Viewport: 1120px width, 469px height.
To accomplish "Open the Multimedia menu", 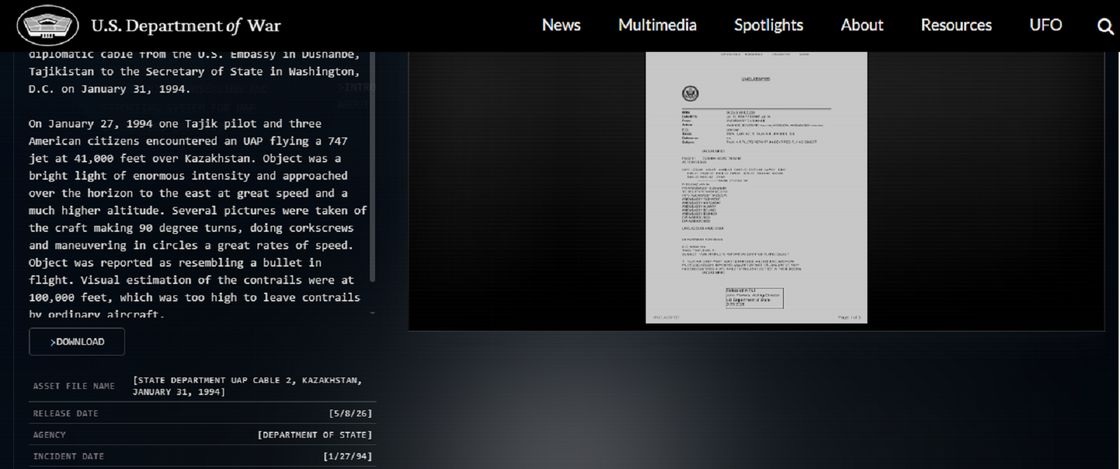I will click(x=657, y=25).
